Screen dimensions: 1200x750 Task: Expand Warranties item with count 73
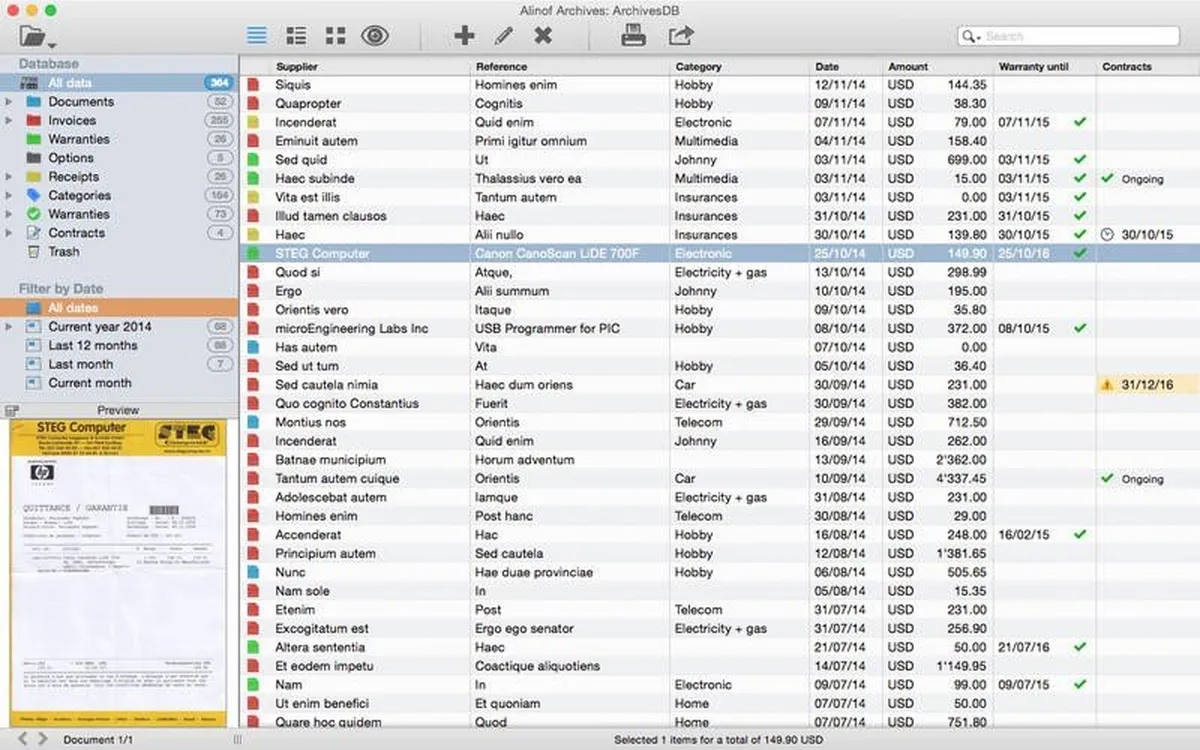[9, 214]
